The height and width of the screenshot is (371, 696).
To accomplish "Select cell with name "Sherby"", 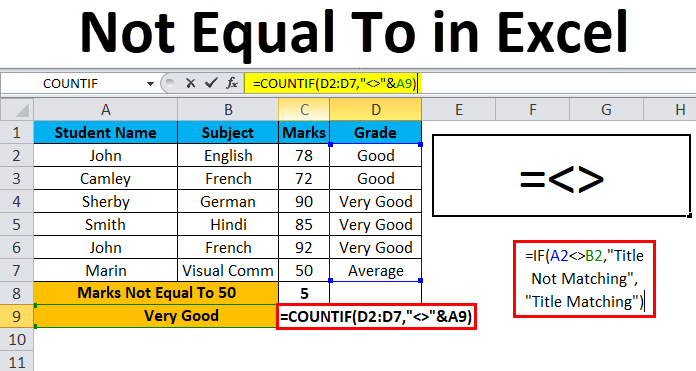I will coord(106,201).
